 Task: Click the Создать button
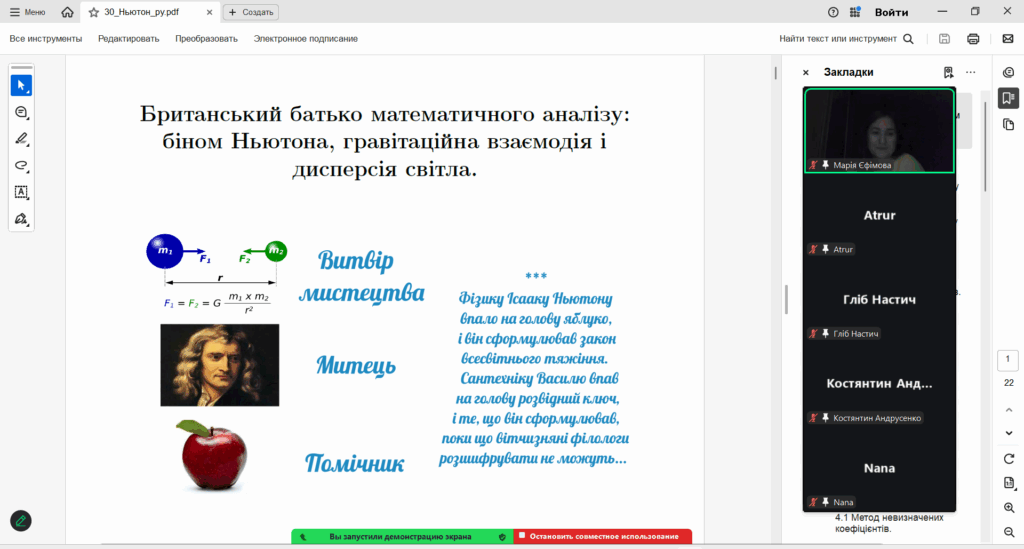click(x=251, y=12)
